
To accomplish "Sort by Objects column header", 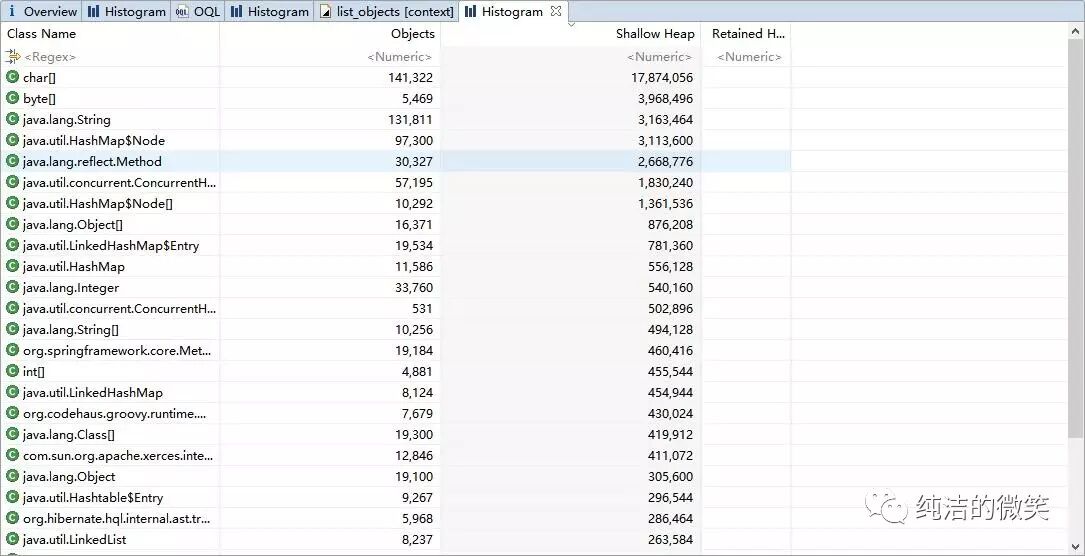I will (412, 33).
